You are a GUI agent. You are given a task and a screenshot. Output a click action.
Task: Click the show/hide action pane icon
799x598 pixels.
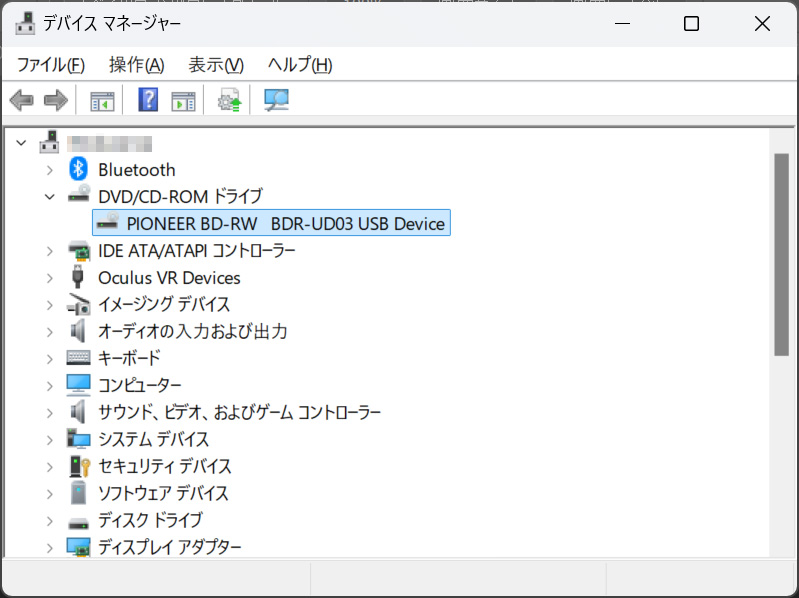[183, 100]
